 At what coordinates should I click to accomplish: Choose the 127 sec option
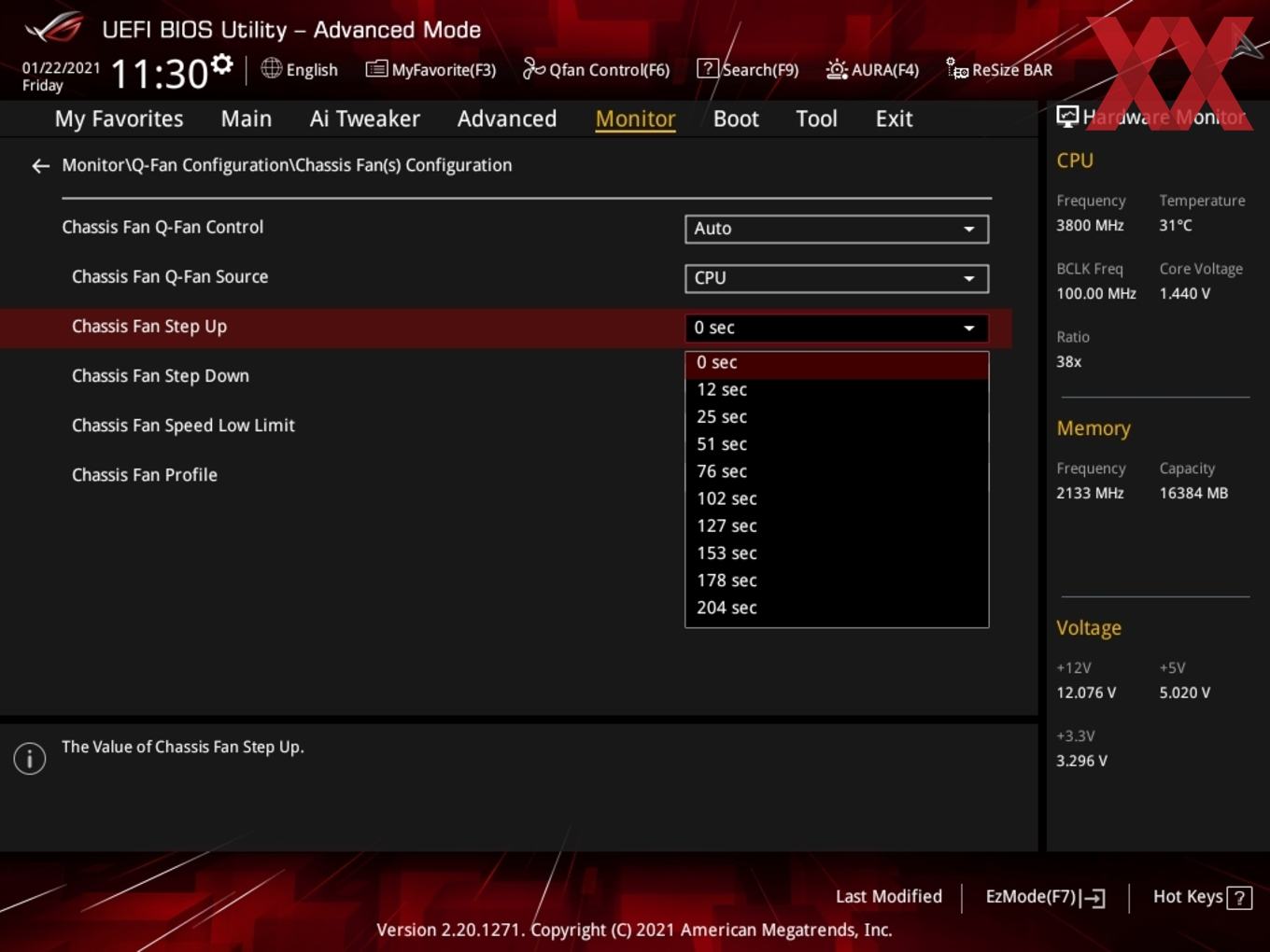(837, 525)
